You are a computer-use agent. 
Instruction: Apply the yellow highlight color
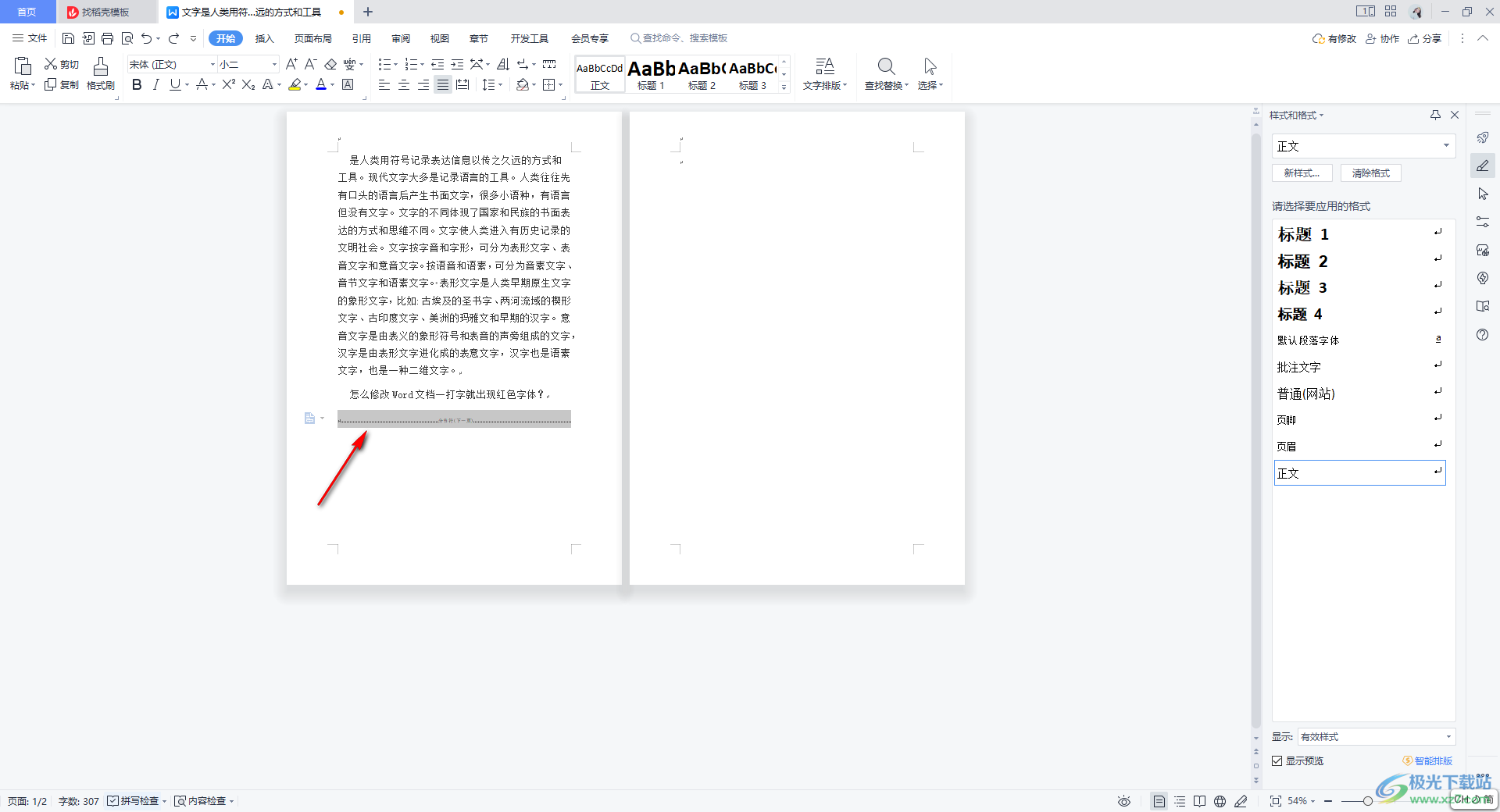(x=295, y=84)
